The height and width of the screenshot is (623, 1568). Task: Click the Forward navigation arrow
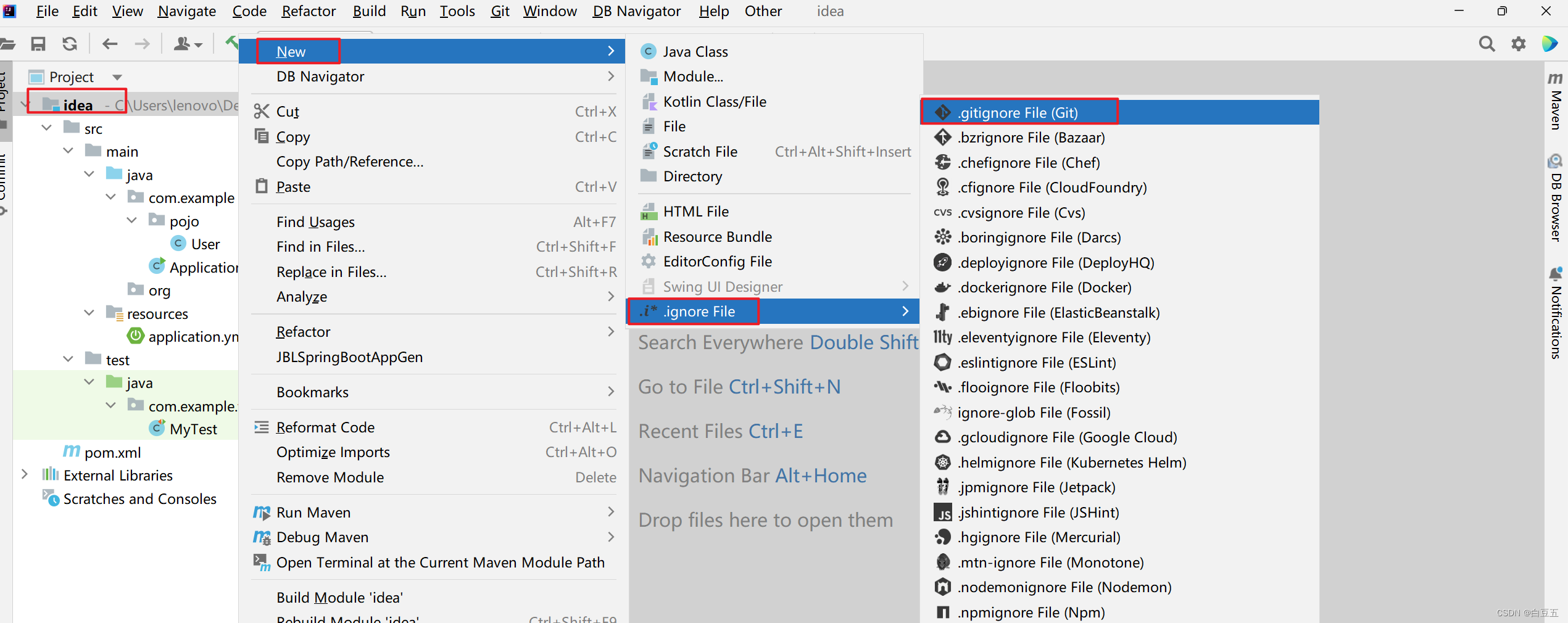pos(142,44)
